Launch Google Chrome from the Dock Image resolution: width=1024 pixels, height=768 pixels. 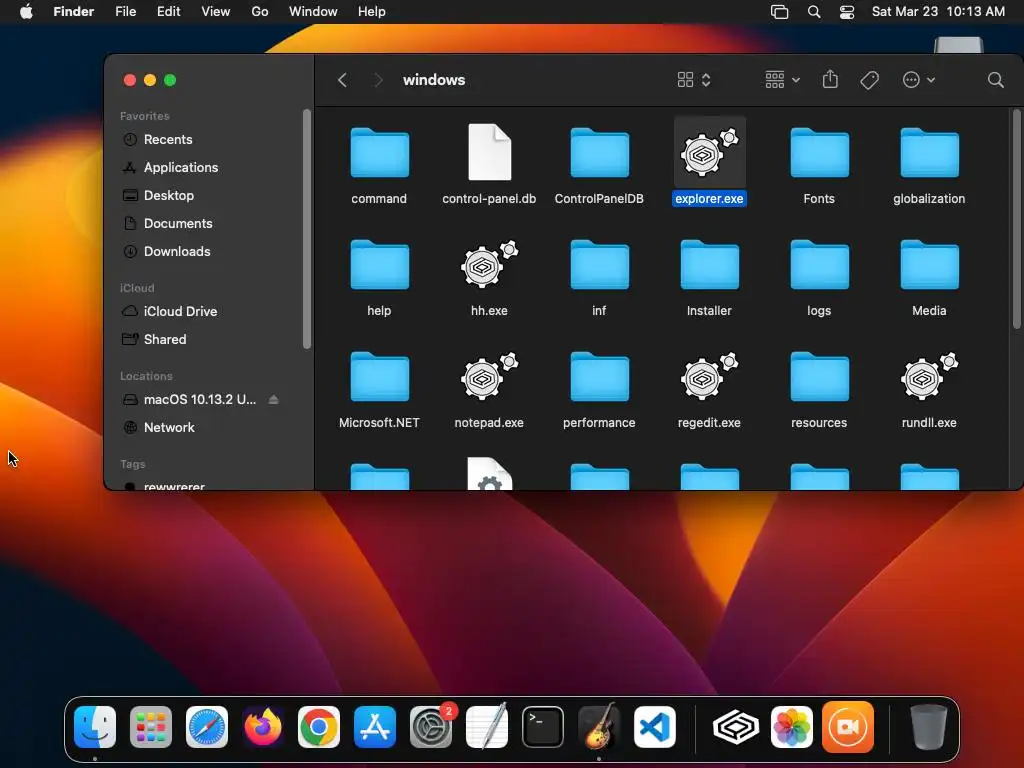(x=319, y=727)
